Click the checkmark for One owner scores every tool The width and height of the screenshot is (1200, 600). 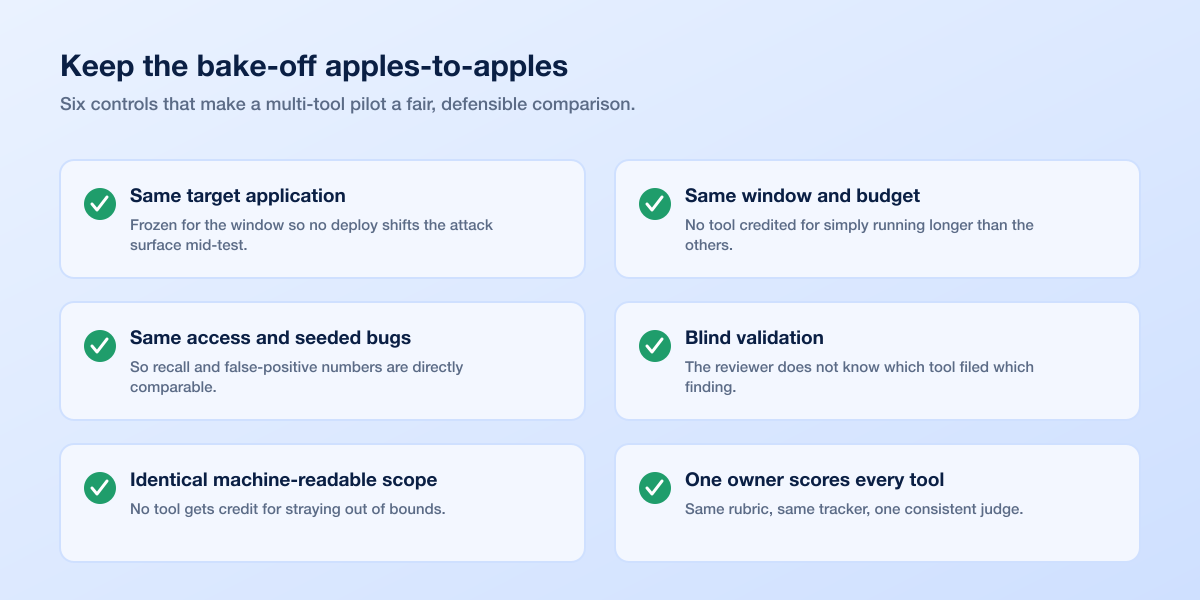pos(655,488)
